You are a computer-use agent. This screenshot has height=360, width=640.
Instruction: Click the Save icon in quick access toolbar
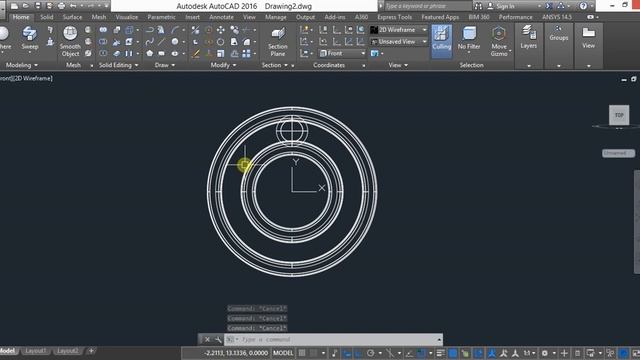point(38,6)
